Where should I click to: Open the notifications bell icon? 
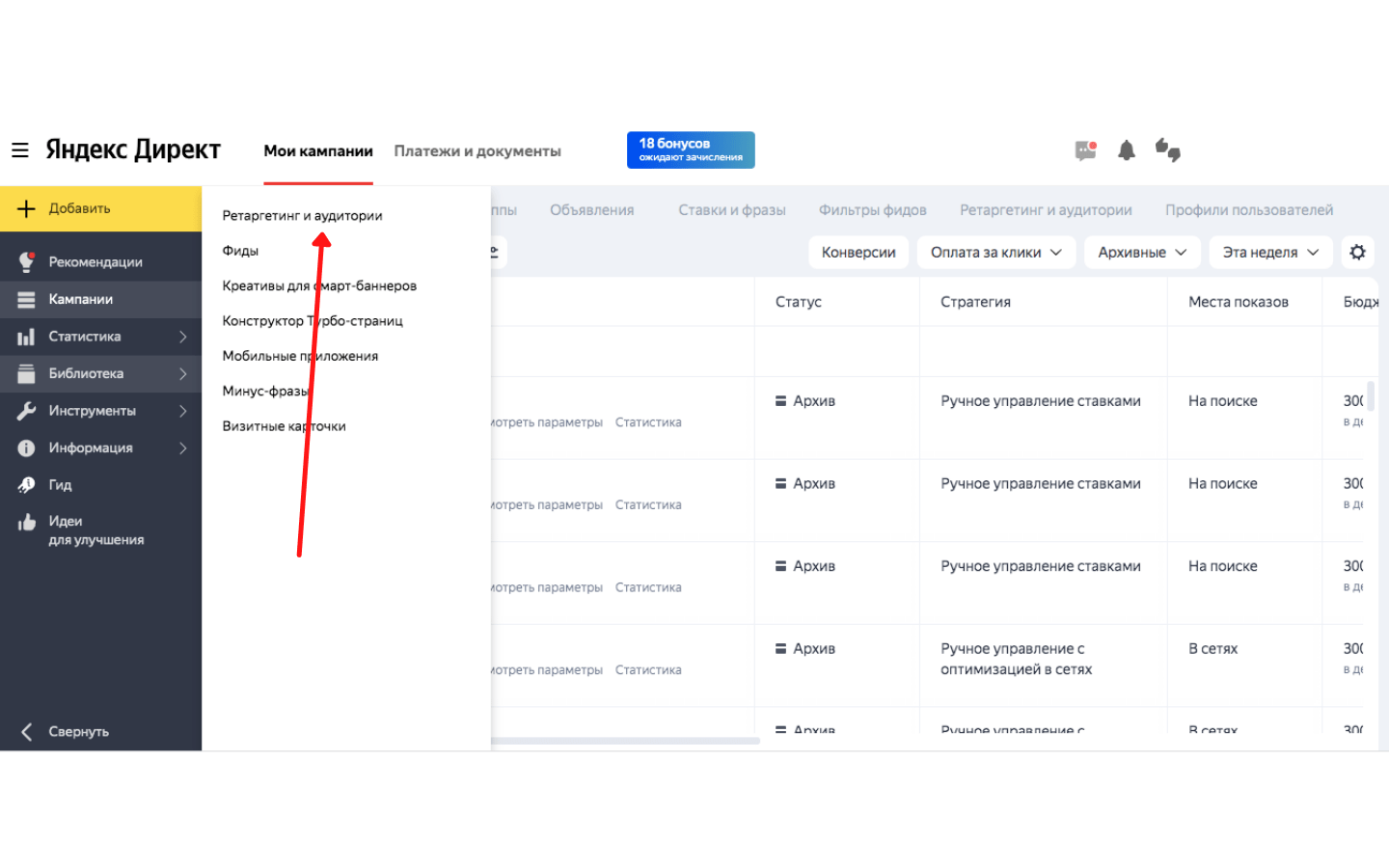(1126, 149)
